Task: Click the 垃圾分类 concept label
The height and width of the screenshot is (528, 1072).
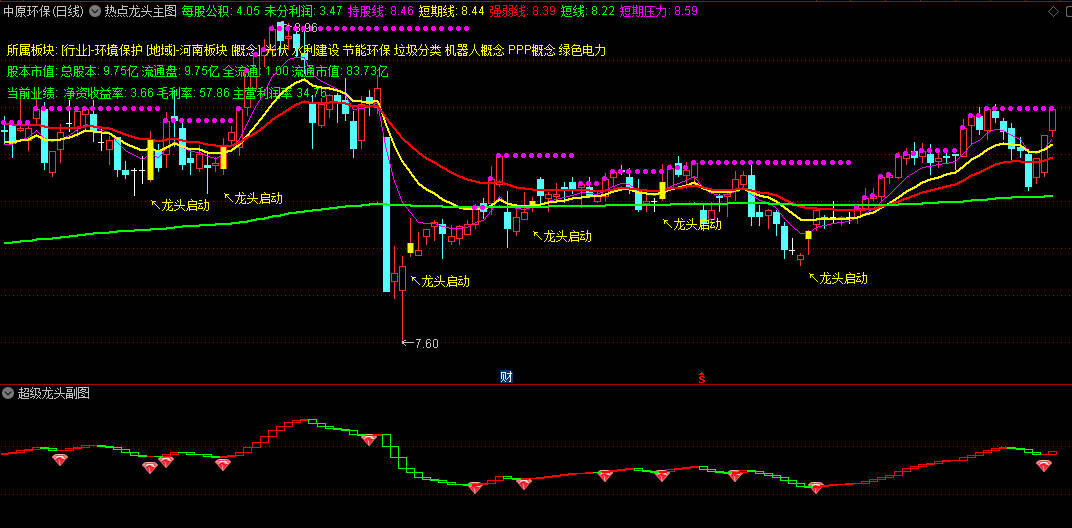Action: [417, 50]
